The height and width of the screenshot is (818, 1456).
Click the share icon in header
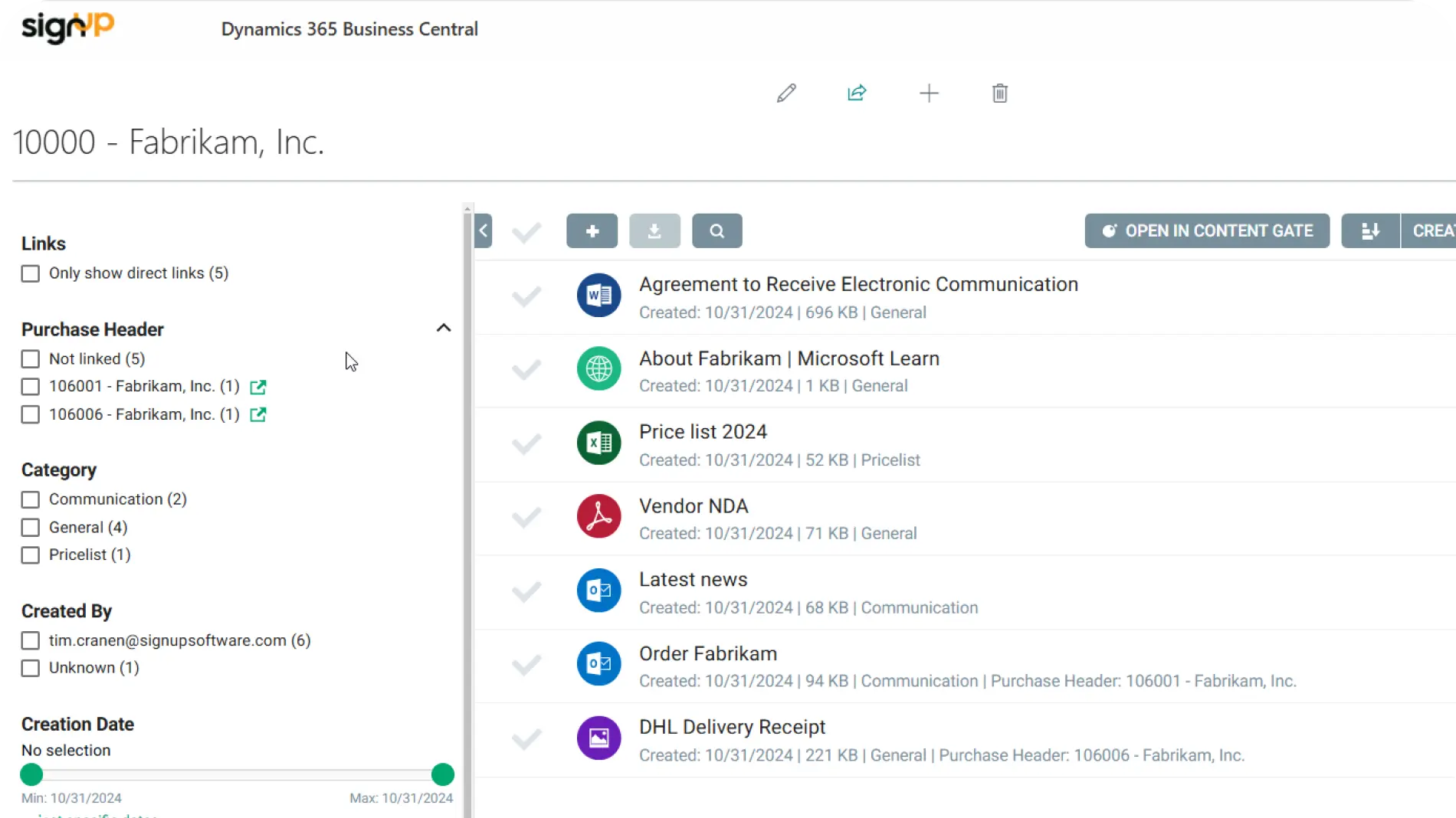(x=857, y=93)
